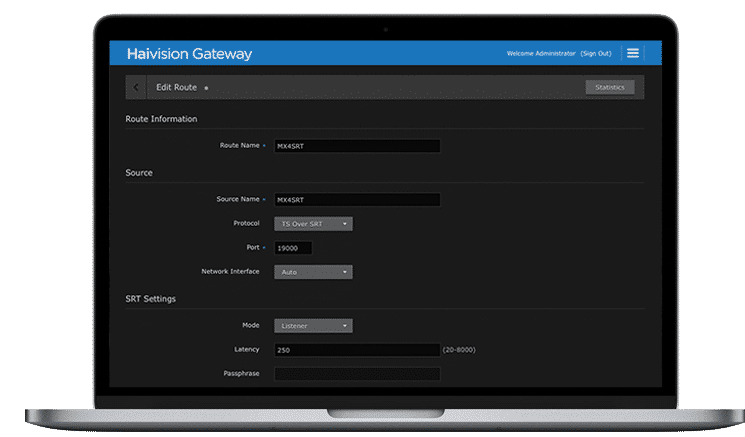The height and width of the screenshot is (437, 745).
Task: Open the Network Interface dropdown set to Auto
Action: click(313, 272)
